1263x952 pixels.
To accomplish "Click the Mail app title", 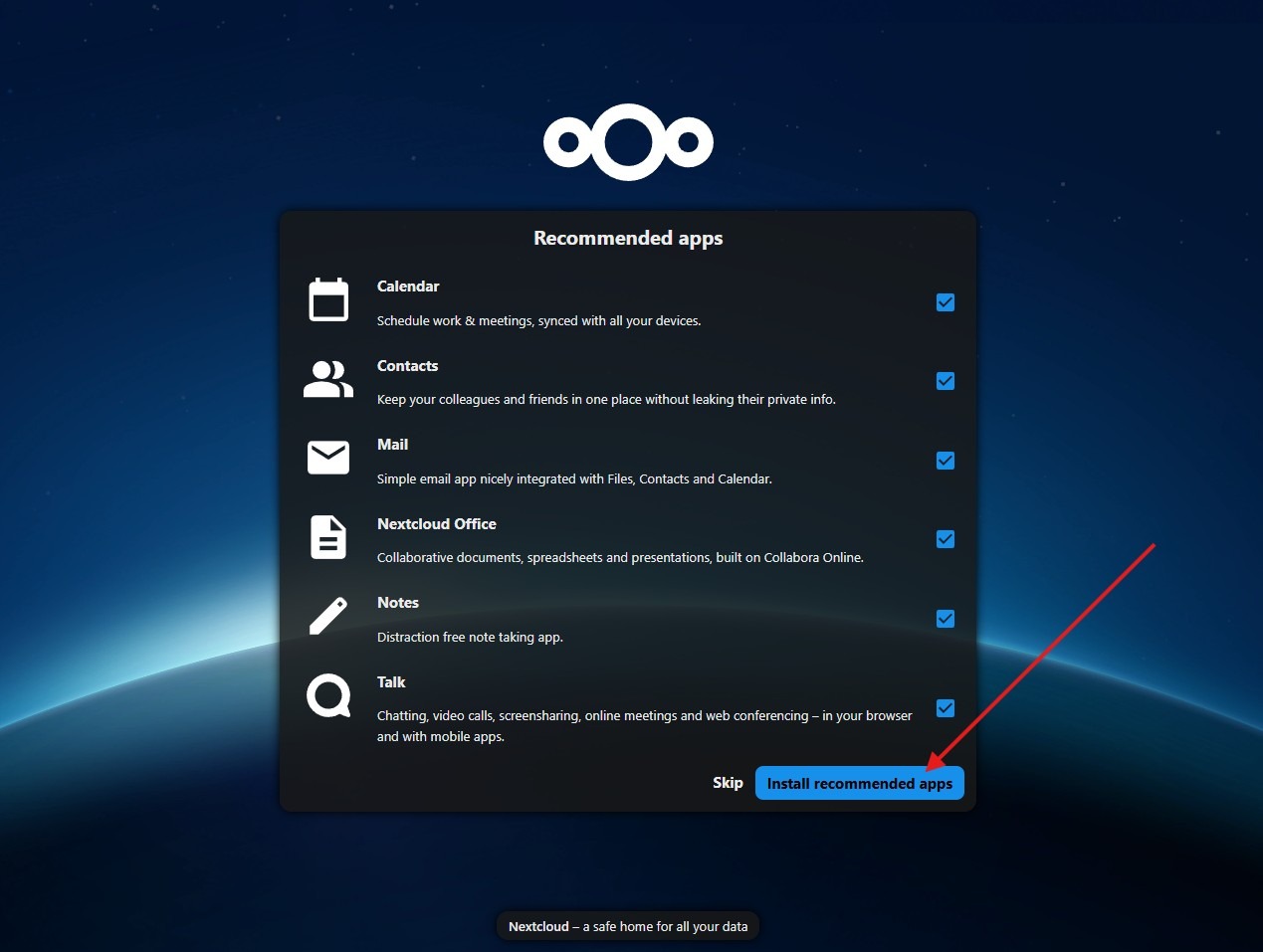I will click(392, 445).
